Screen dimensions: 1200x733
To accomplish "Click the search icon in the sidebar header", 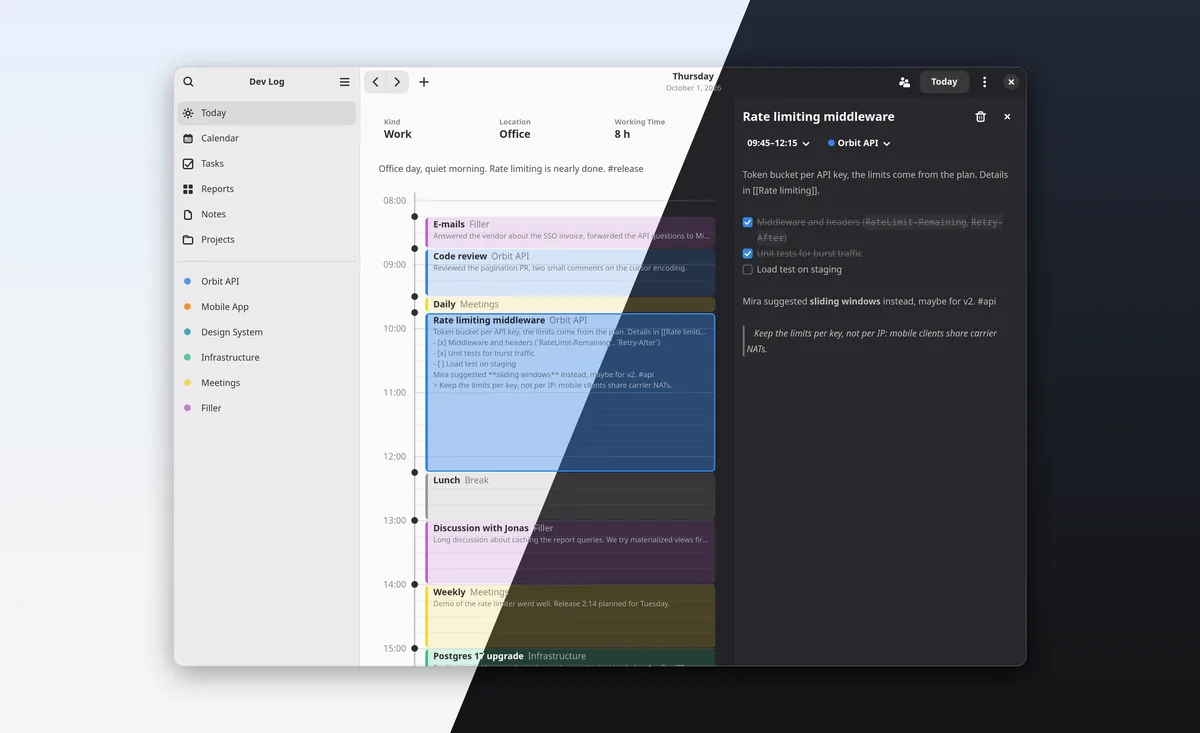I will 188,82.
